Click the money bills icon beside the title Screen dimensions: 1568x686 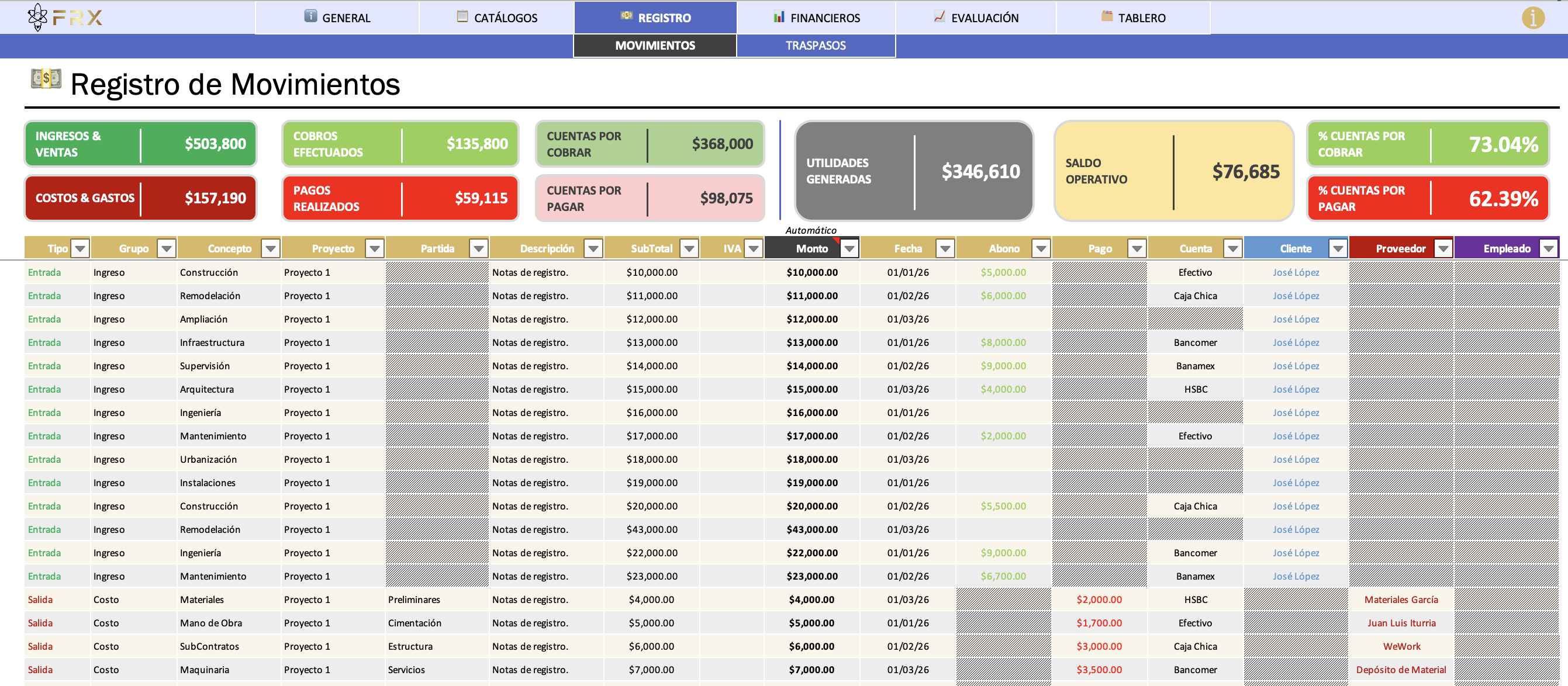46,79
